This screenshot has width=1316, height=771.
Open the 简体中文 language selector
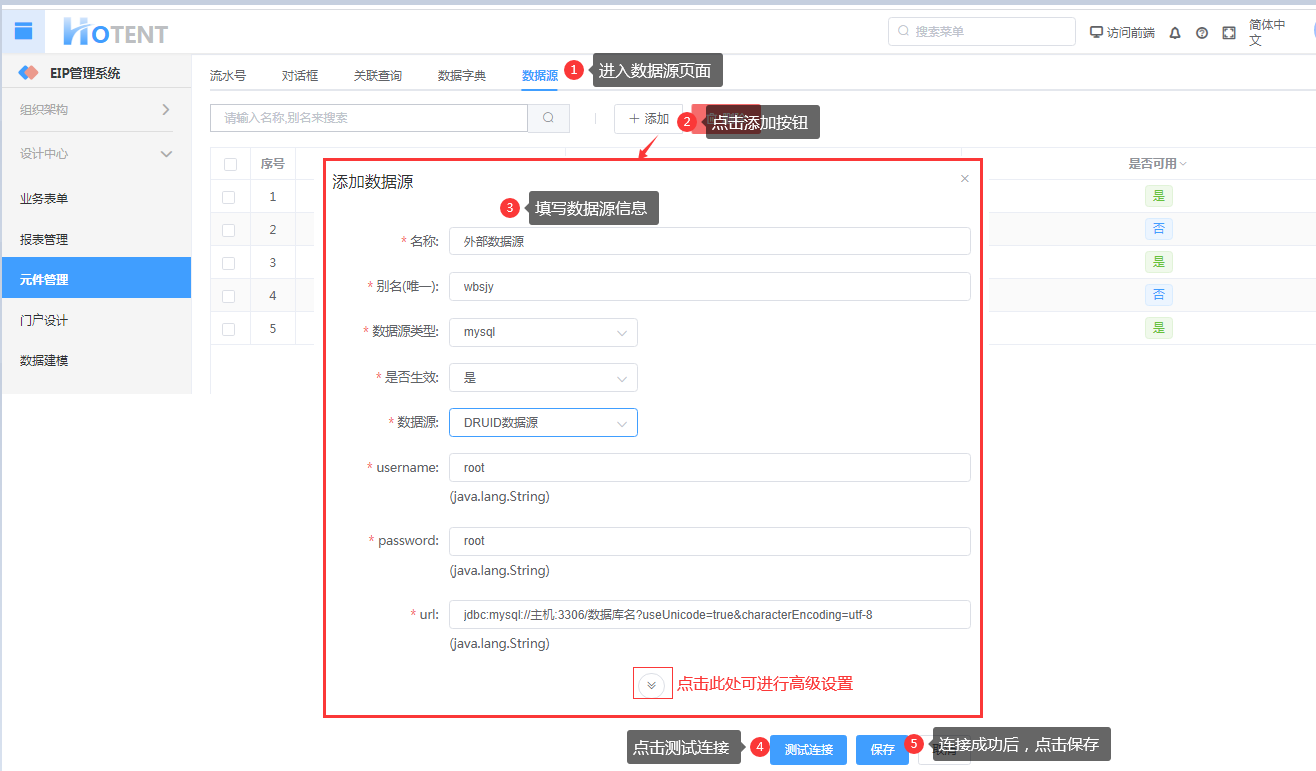pyautogui.click(x=1269, y=32)
